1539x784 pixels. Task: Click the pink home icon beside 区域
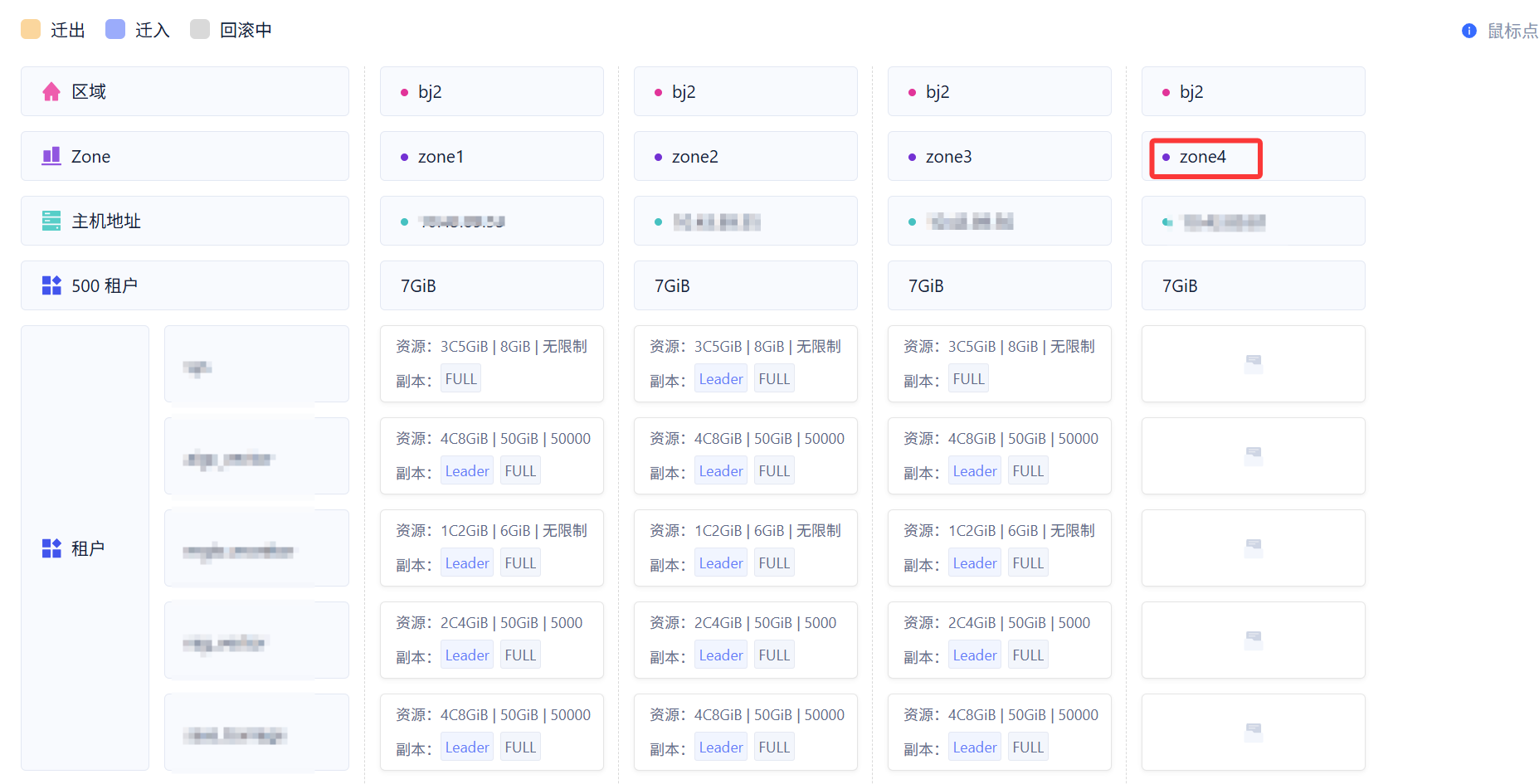[51, 91]
